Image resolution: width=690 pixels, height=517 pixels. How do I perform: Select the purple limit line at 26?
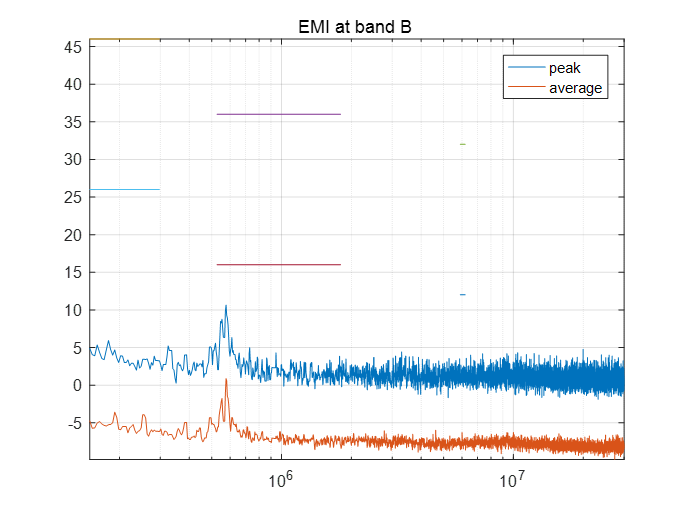(x=124, y=189)
